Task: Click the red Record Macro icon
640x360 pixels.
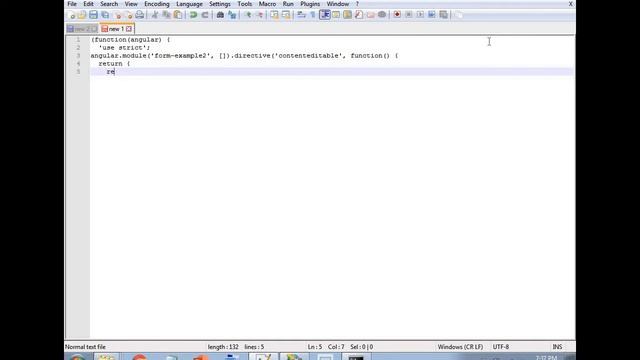Action: 397,15
